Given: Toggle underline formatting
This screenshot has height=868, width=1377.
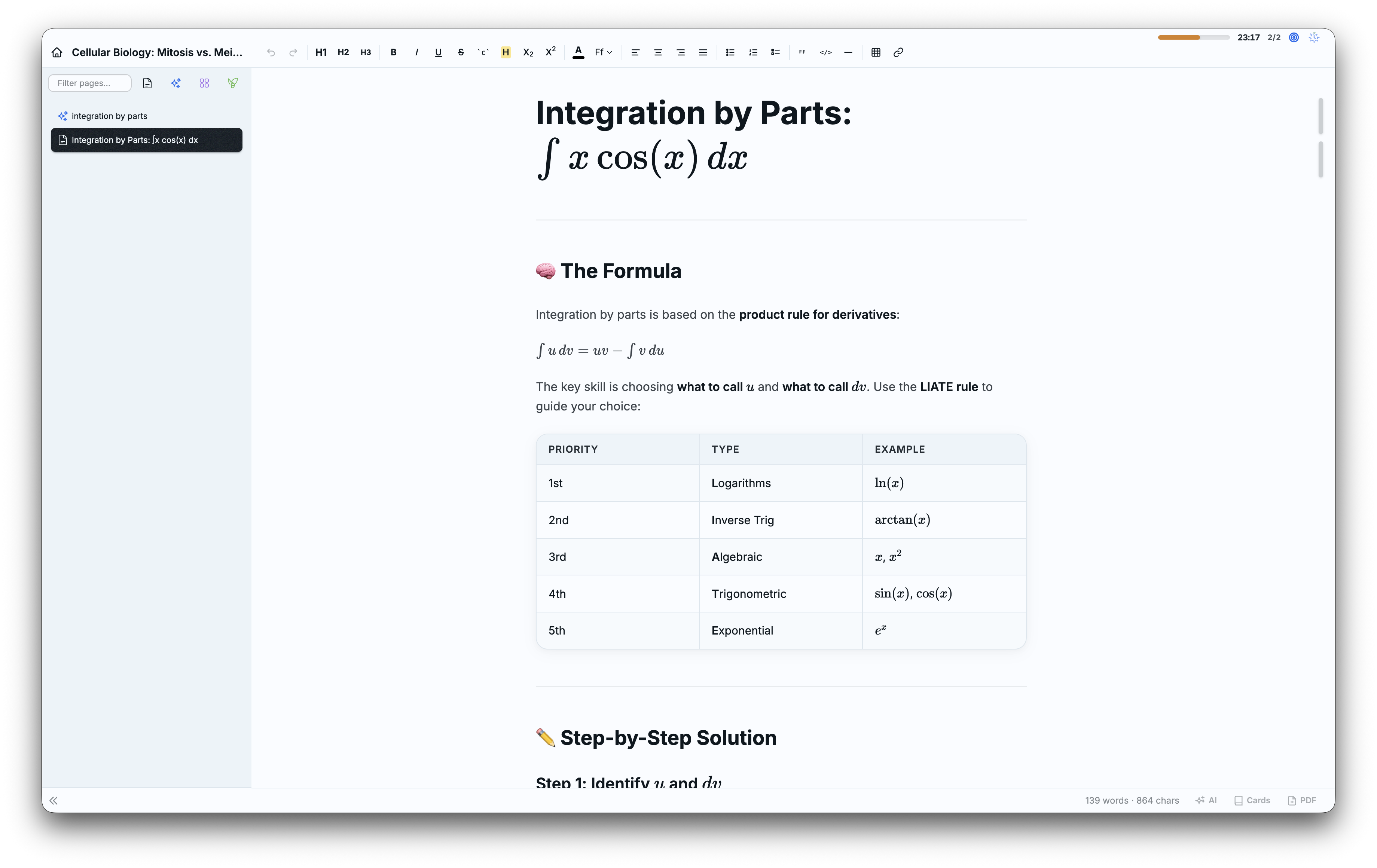Looking at the screenshot, I should click(439, 52).
